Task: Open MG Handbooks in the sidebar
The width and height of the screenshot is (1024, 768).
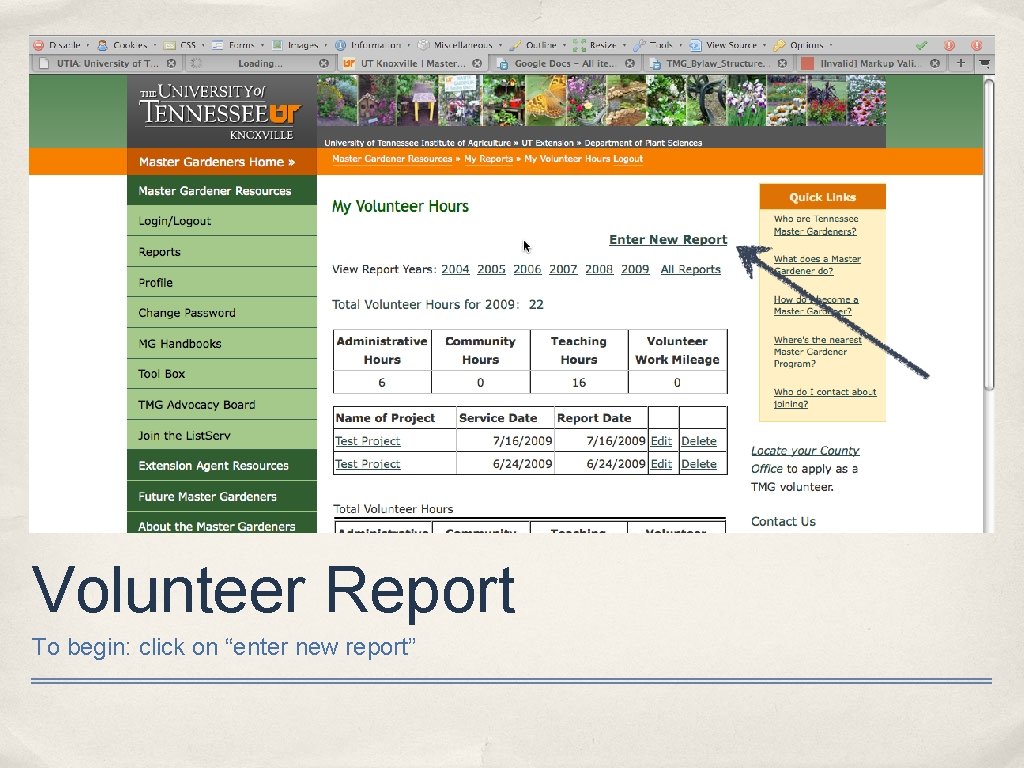Action: click(222, 343)
